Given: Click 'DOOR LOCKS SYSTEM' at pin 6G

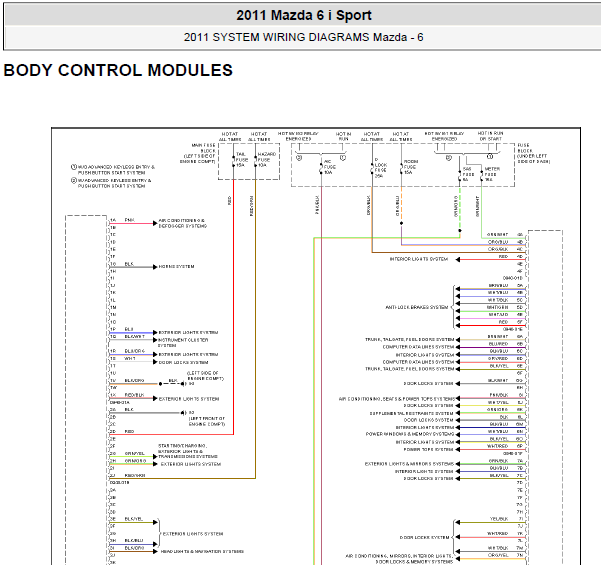Looking at the screenshot, I should coord(429,383).
